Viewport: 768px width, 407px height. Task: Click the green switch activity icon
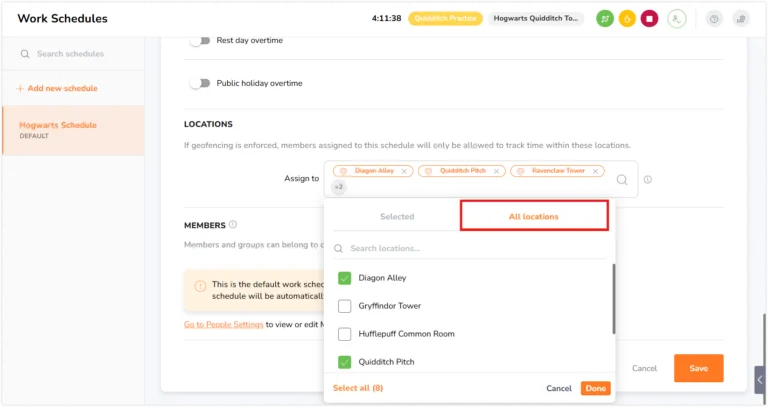(x=605, y=19)
